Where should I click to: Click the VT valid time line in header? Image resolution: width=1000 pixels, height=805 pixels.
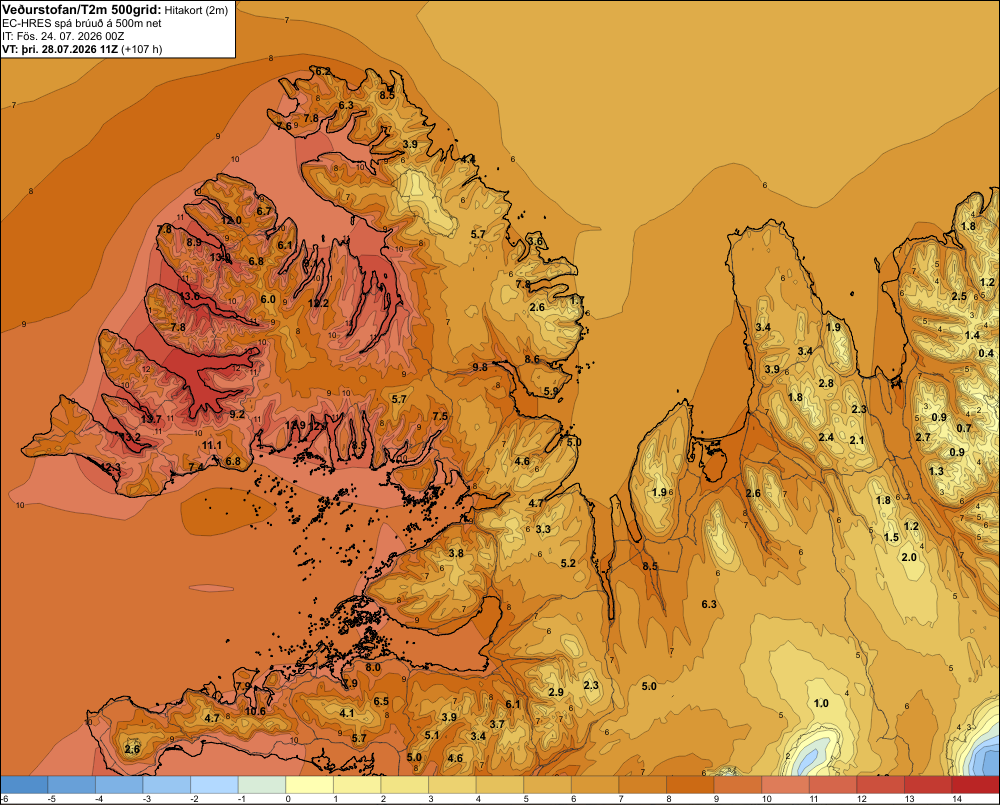click(82, 49)
